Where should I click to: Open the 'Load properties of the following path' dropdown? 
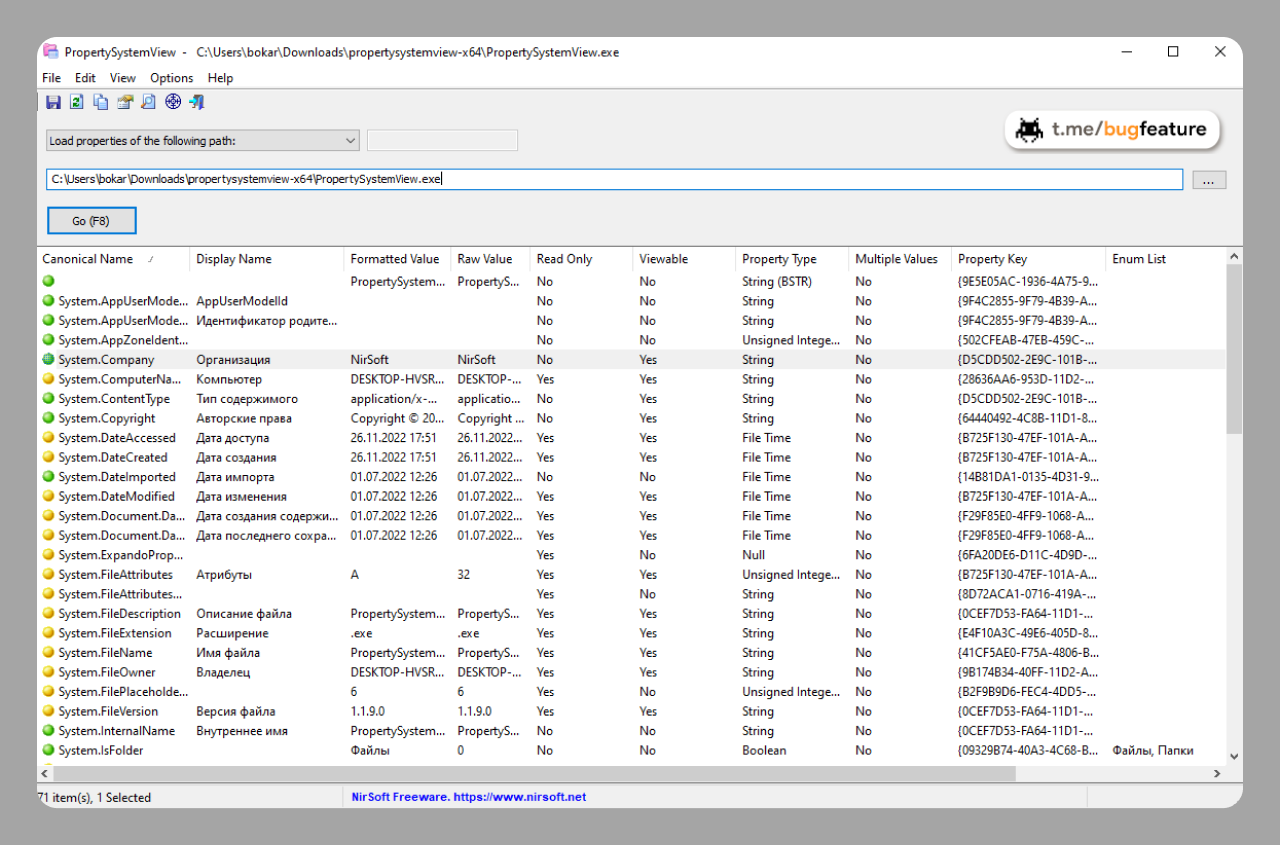[203, 141]
